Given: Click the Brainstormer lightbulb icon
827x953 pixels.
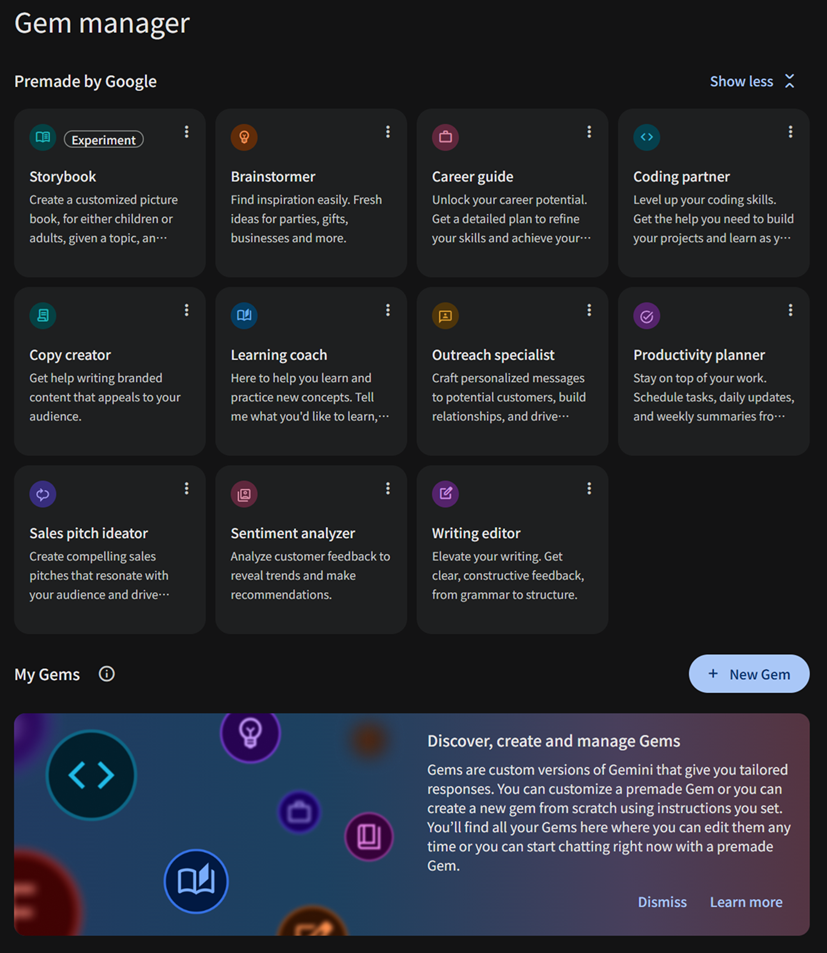Looking at the screenshot, I should pyautogui.click(x=244, y=138).
